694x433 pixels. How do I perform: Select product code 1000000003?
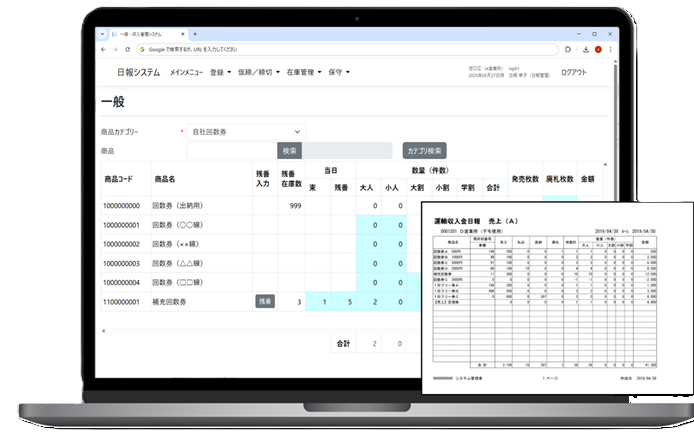coord(121,263)
